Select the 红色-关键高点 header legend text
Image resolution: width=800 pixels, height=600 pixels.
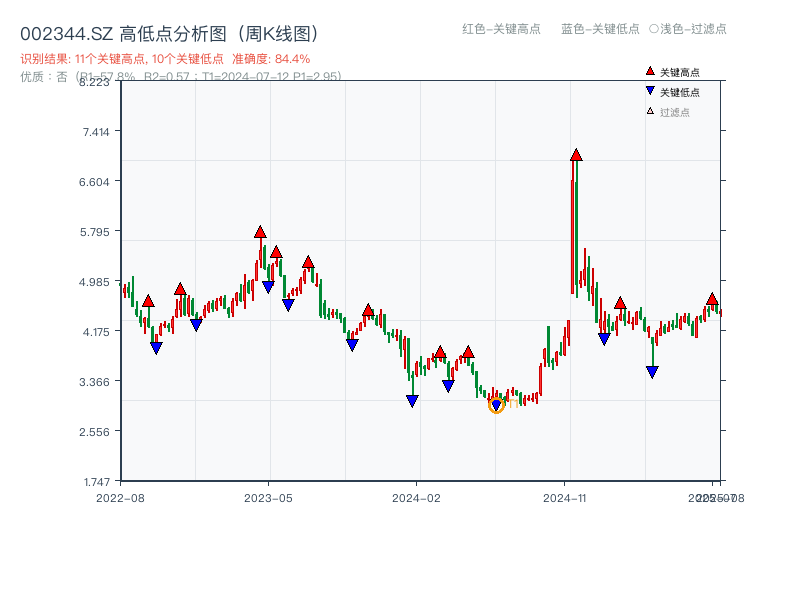pos(501,29)
